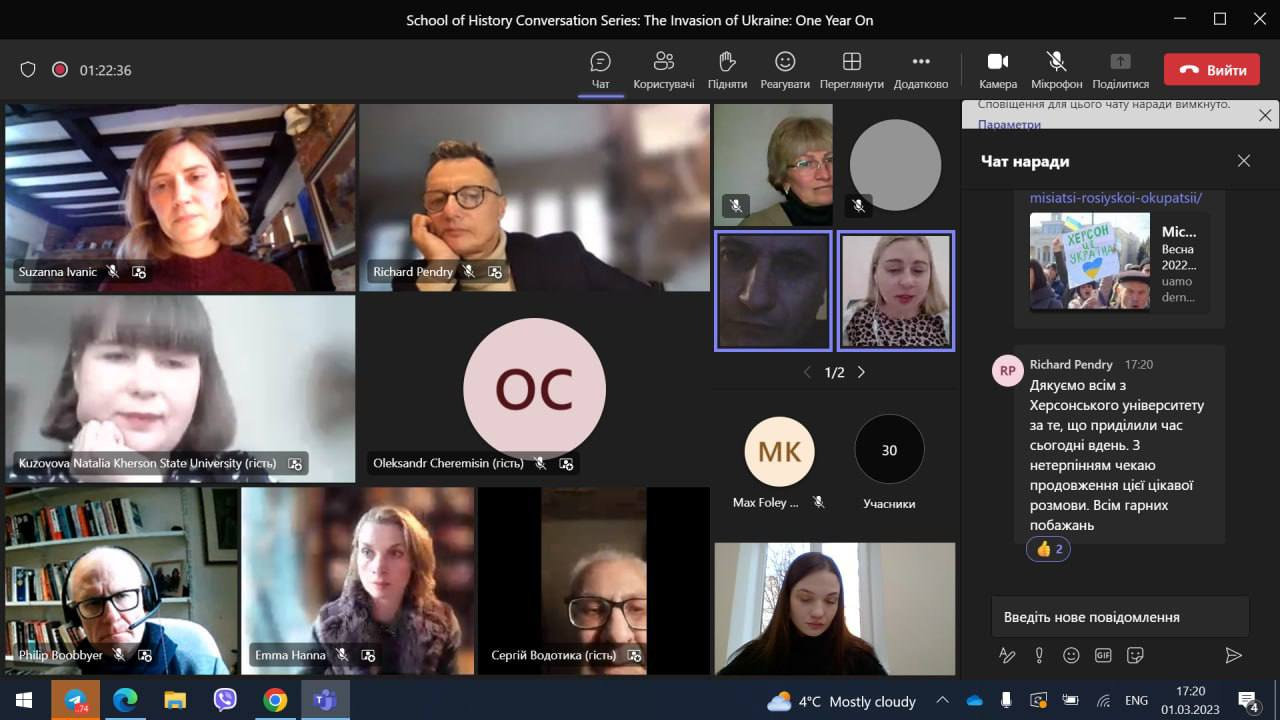1280x720 pixels.
Task: Close the Чат наради panel
Action: [x=1244, y=161]
